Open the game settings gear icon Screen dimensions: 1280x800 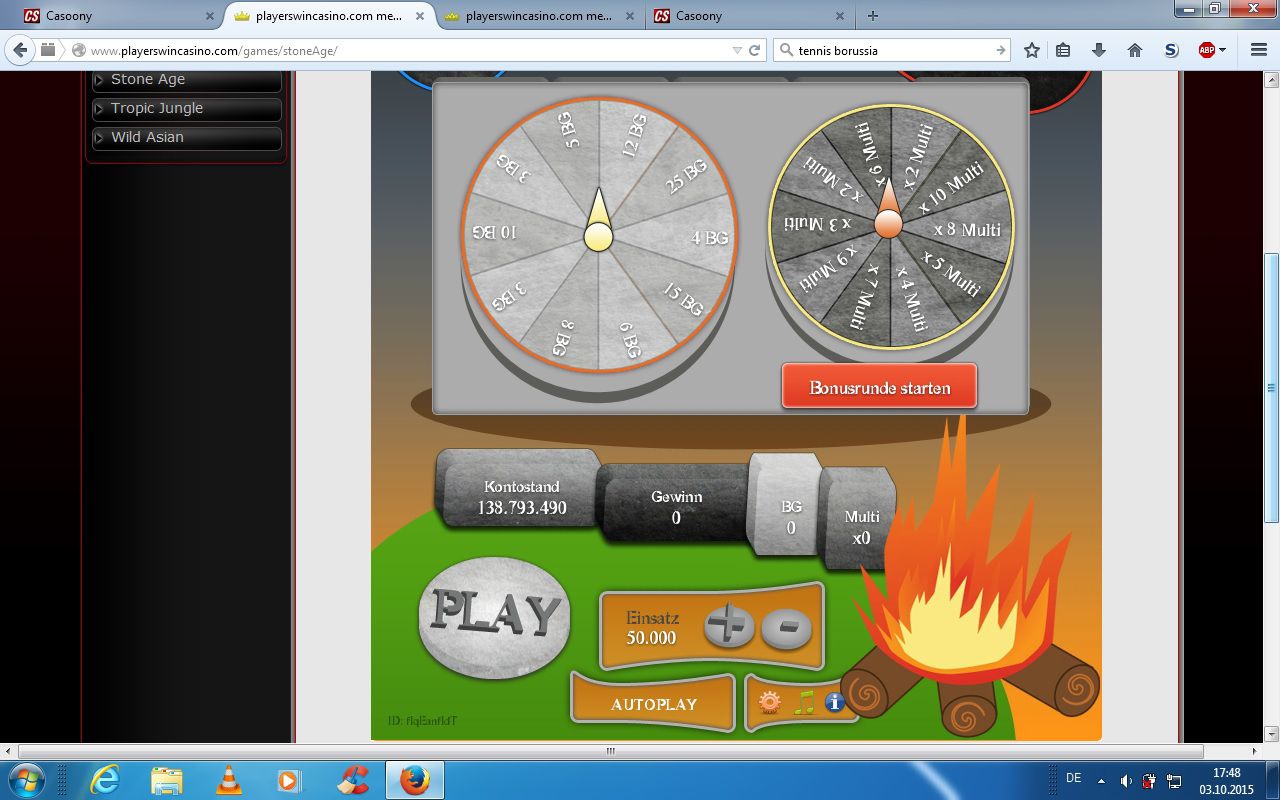(769, 703)
